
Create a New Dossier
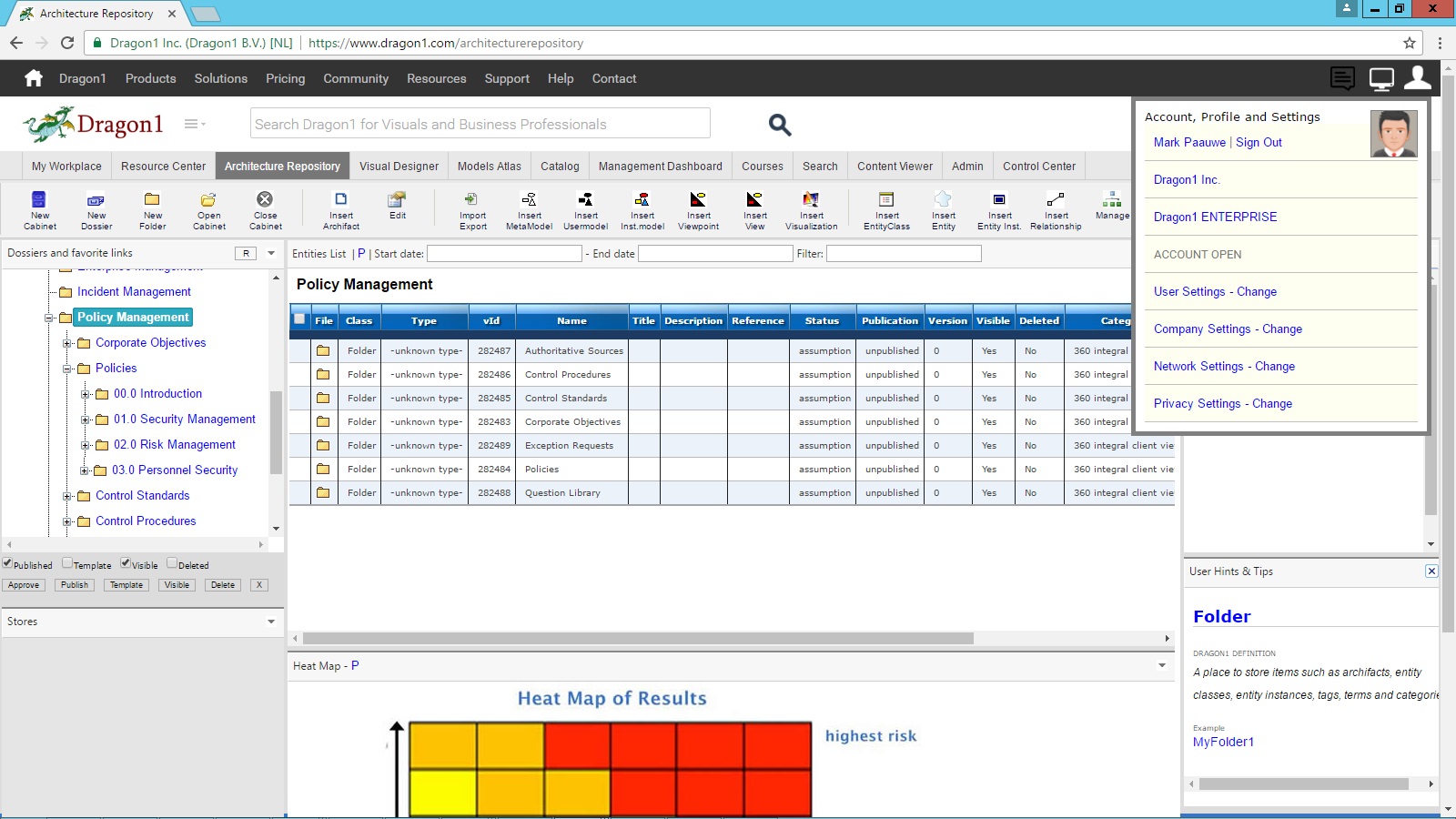pos(96,210)
